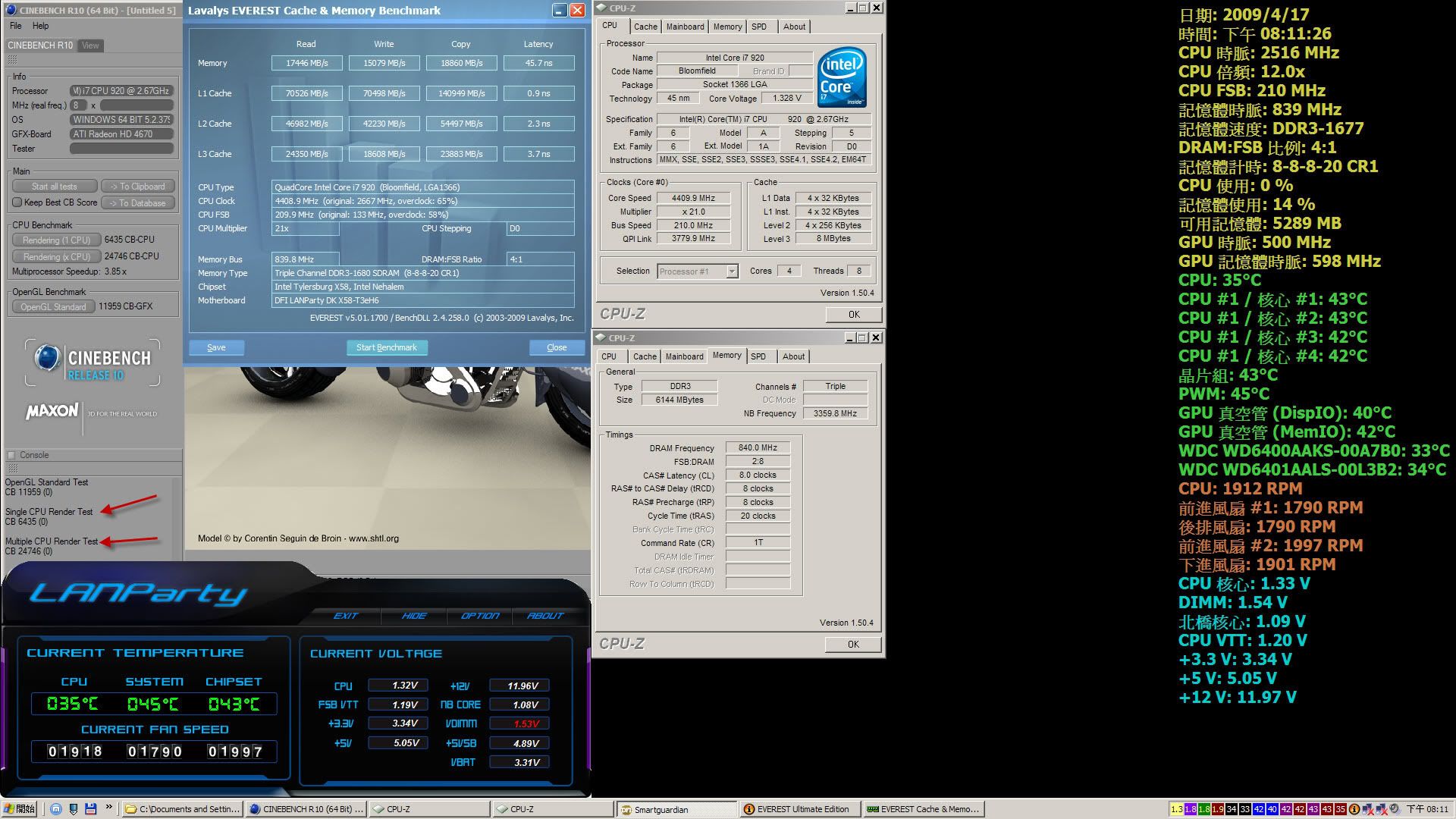Click the L3 Cache Latency value 3.7 ns

point(539,154)
